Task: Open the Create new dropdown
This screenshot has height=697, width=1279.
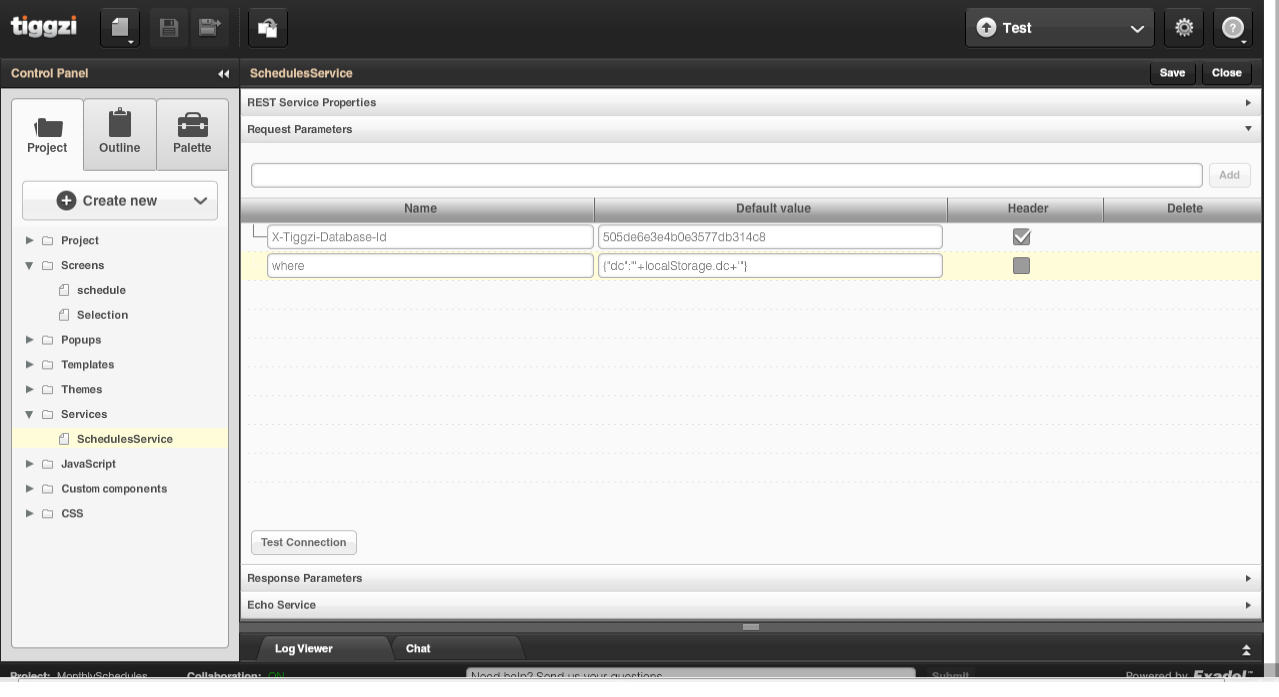Action: pyautogui.click(x=120, y=201)
